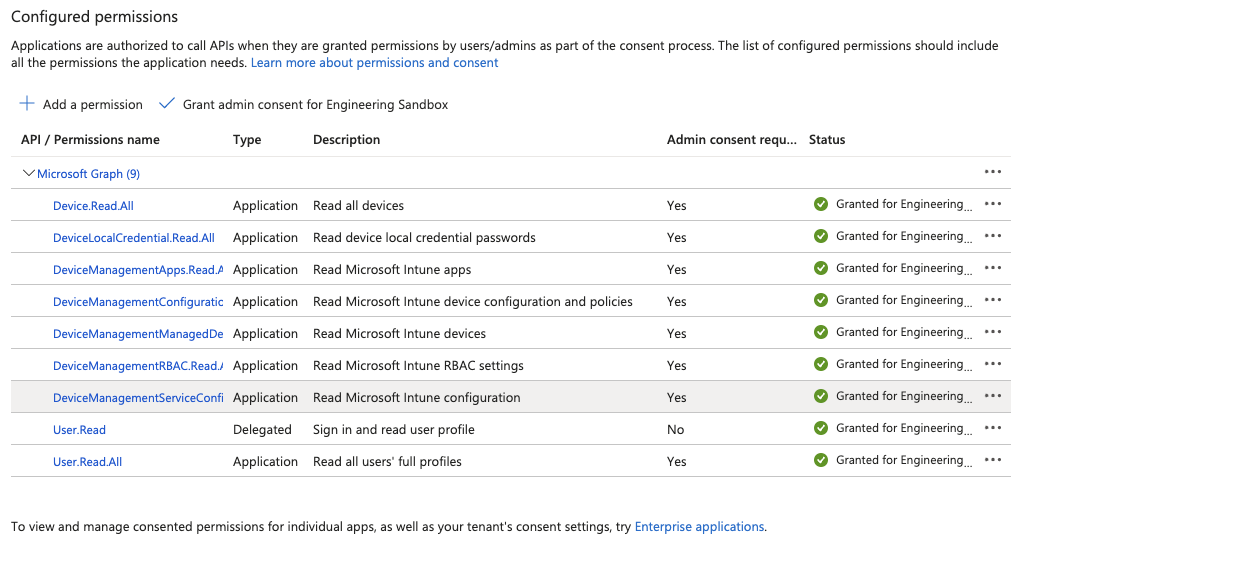Click the ellipsis for DeviceManagementRBAC row
The width and height of the screenshot is (1251, 570).
992,364
